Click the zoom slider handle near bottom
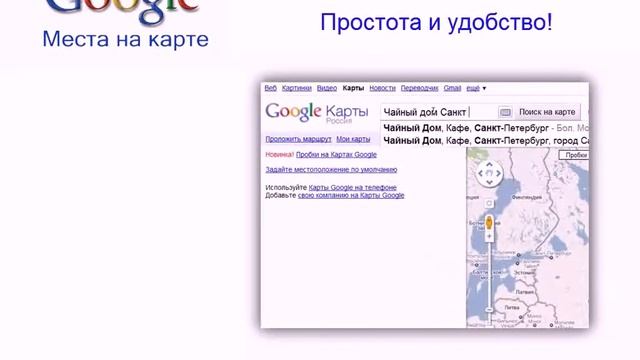This screenshot has width=640, height=360. [489, 310]
